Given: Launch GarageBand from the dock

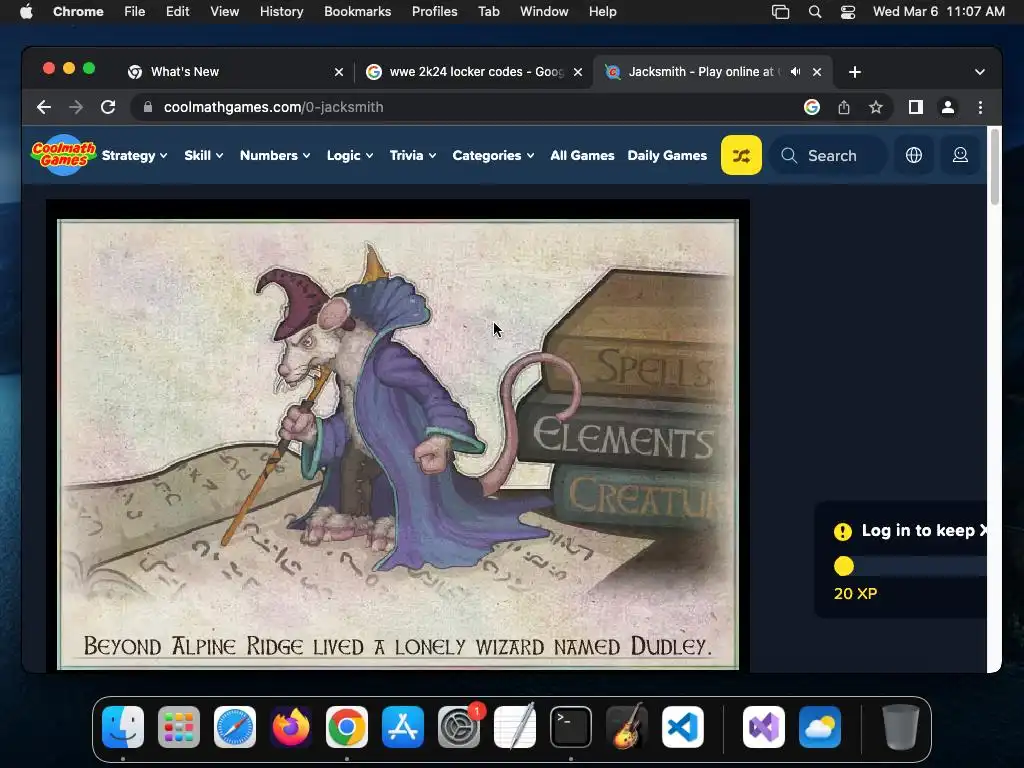Looking at the screenshot, I should 627,727.
